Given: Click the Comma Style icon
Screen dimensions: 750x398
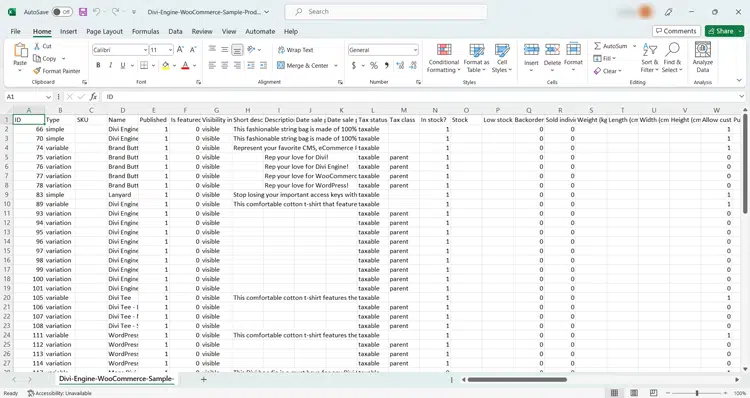Looking at the screenshot, I should click(386, 66).
